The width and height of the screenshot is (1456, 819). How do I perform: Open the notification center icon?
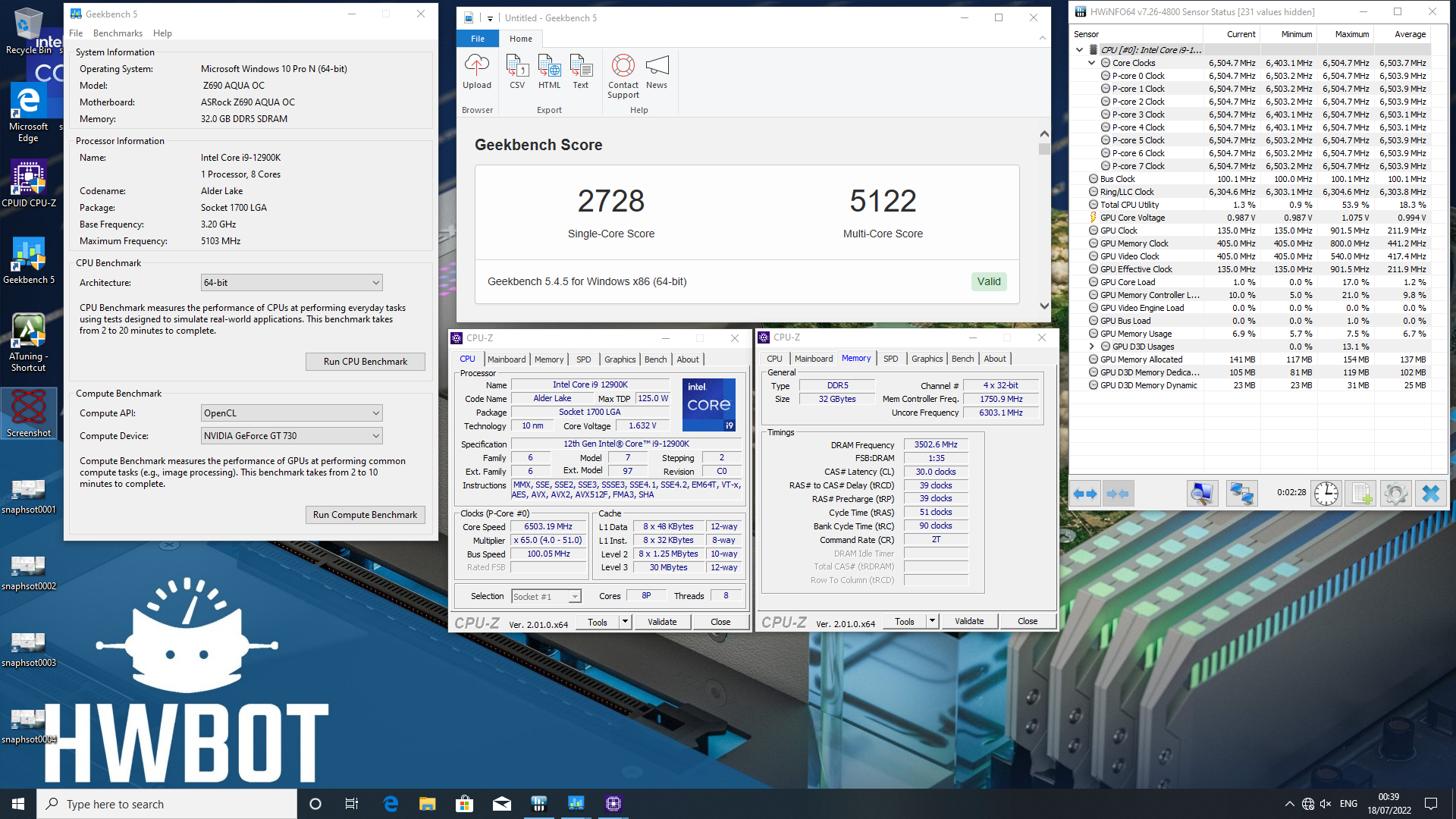(1431, 804)
